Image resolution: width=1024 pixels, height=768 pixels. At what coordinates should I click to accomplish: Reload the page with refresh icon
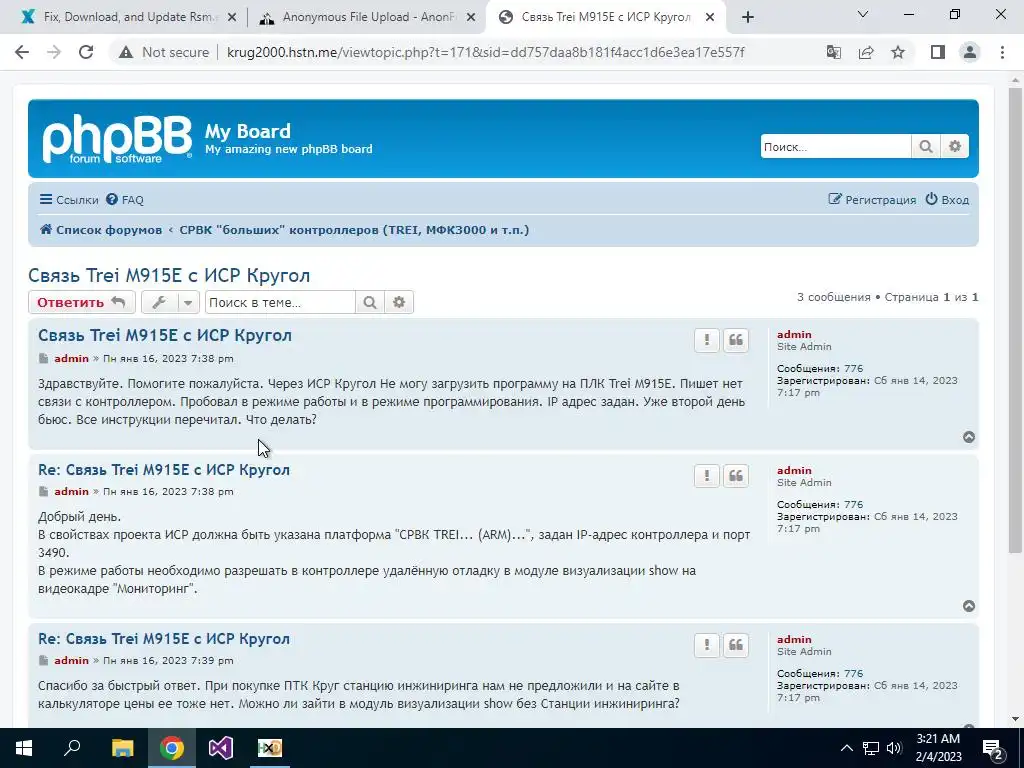pyautogui.click(x=86, y=52)
